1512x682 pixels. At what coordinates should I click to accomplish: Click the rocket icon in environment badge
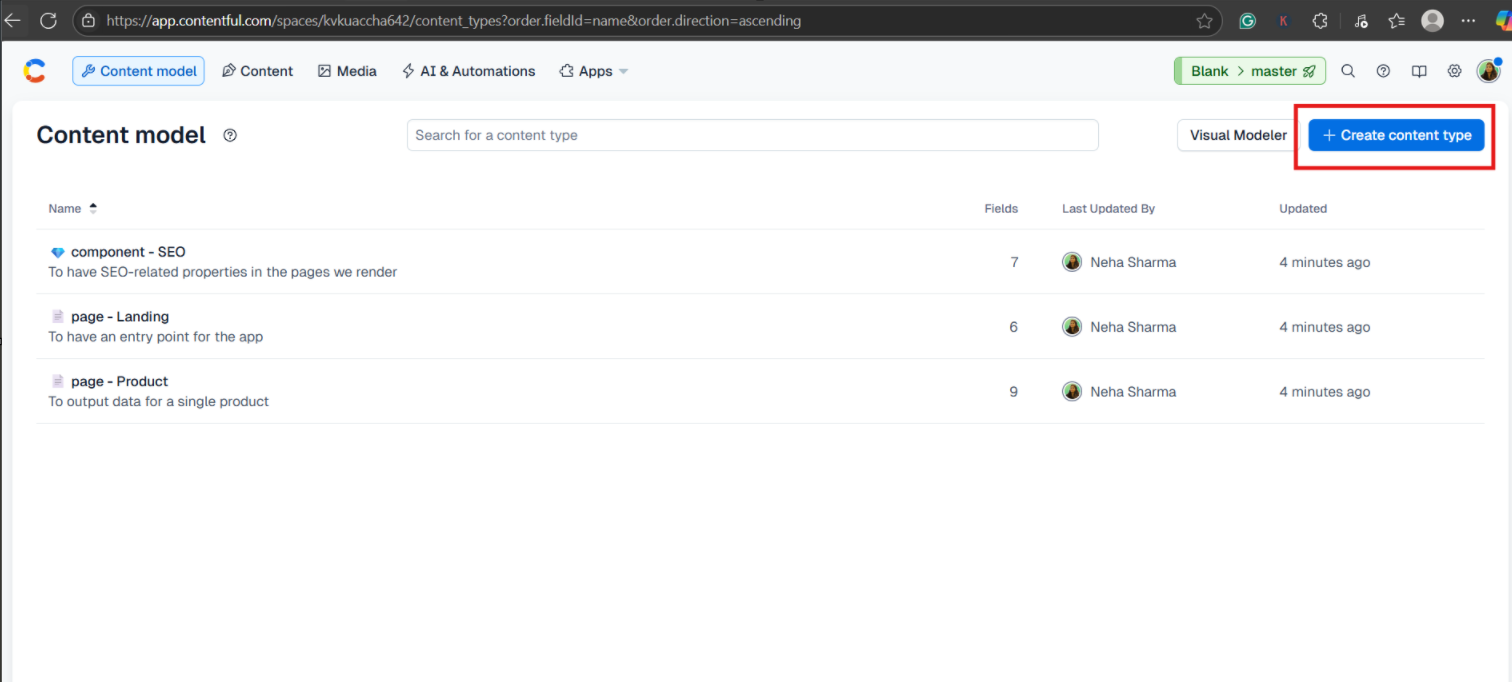pyautogui.click(x=1309, y=71)
